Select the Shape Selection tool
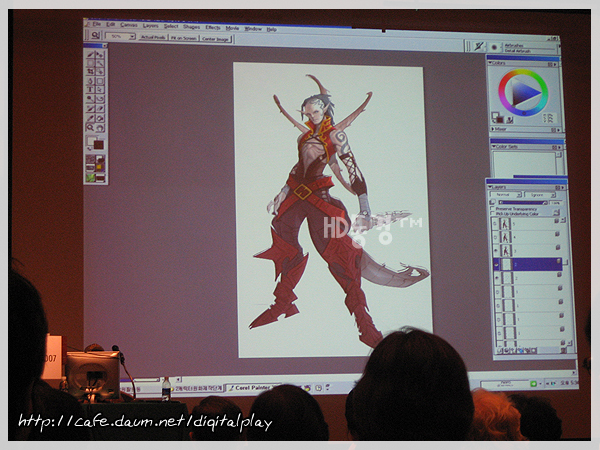600x450 pixels. click(x=100, y=90)
